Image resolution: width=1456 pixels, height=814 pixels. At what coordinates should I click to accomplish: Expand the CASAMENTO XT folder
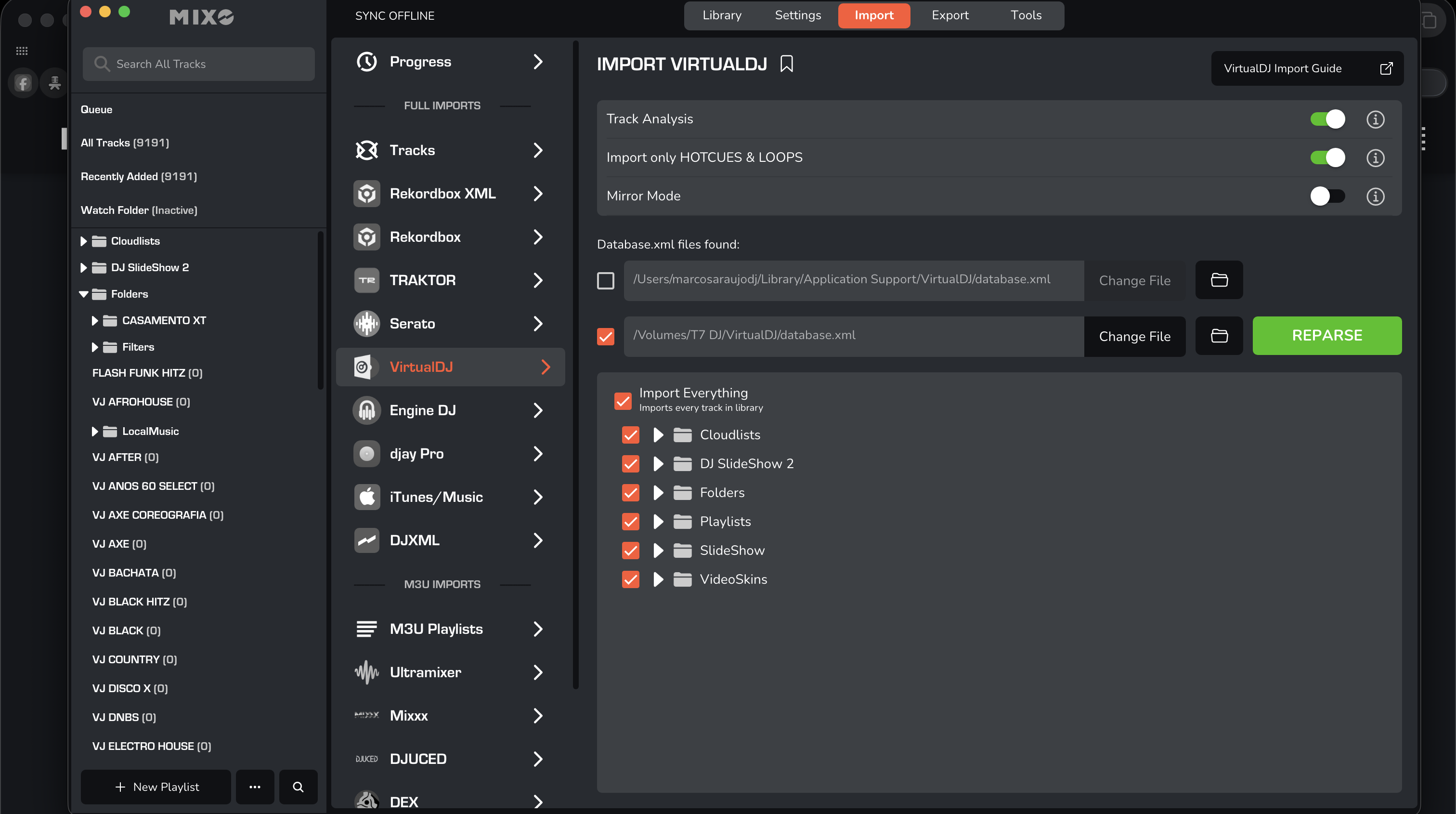point(95,321)
